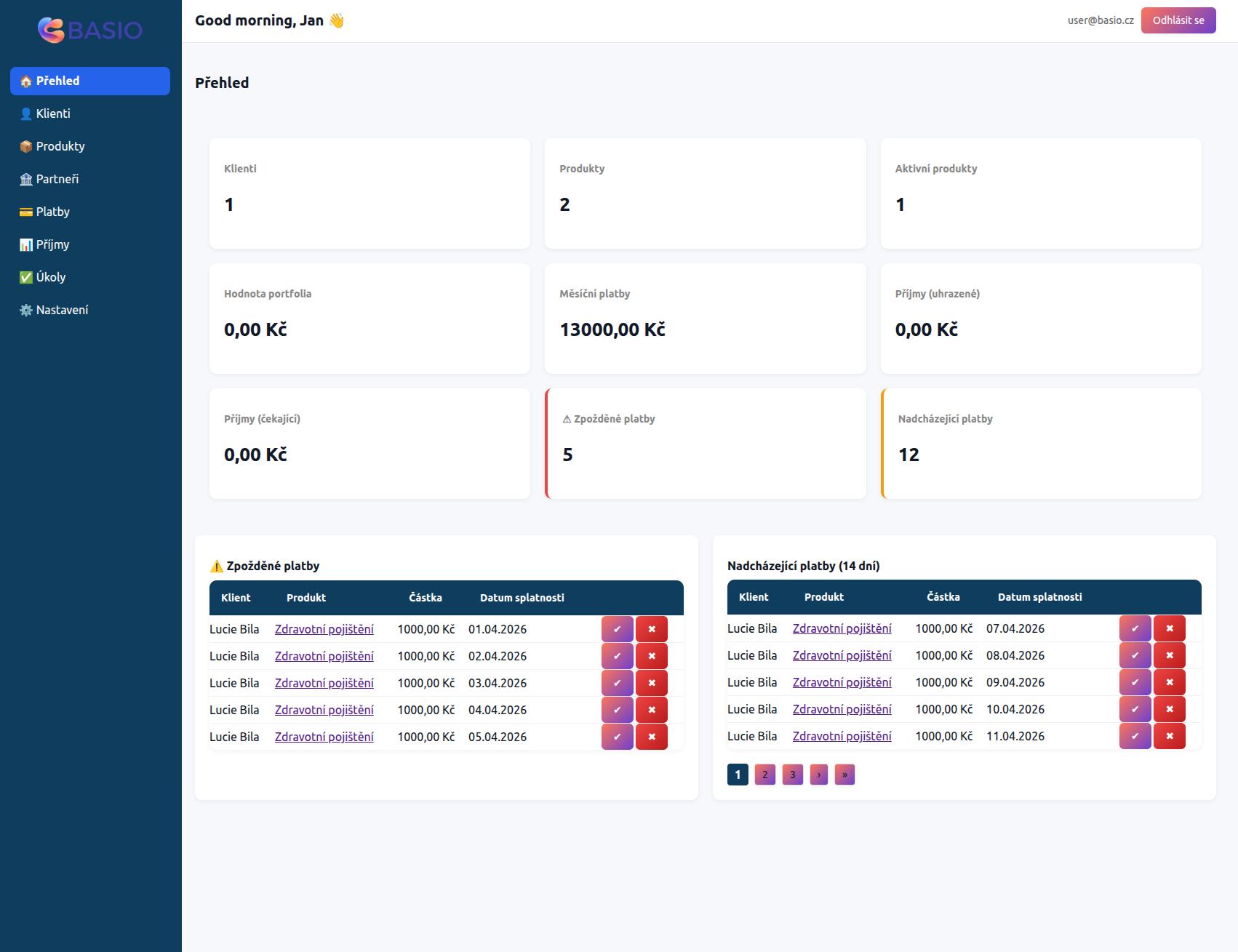The width and height of the screenshot is (1238, 952).
Task: Cancel the upcoming payment due 11.04.2026
Action: click(x=1169, y=736)
